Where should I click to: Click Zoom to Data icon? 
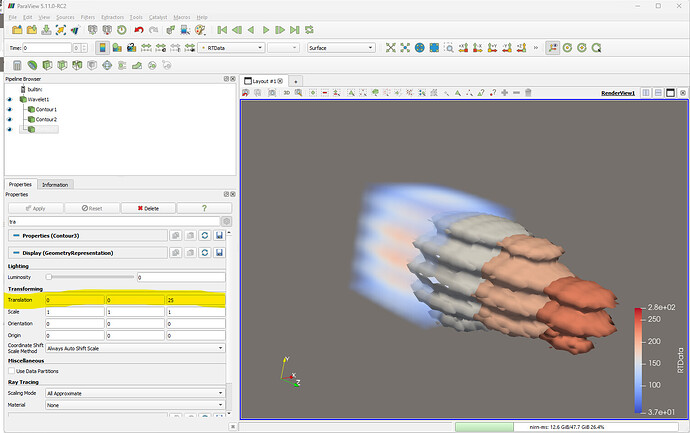pos(405,48)
